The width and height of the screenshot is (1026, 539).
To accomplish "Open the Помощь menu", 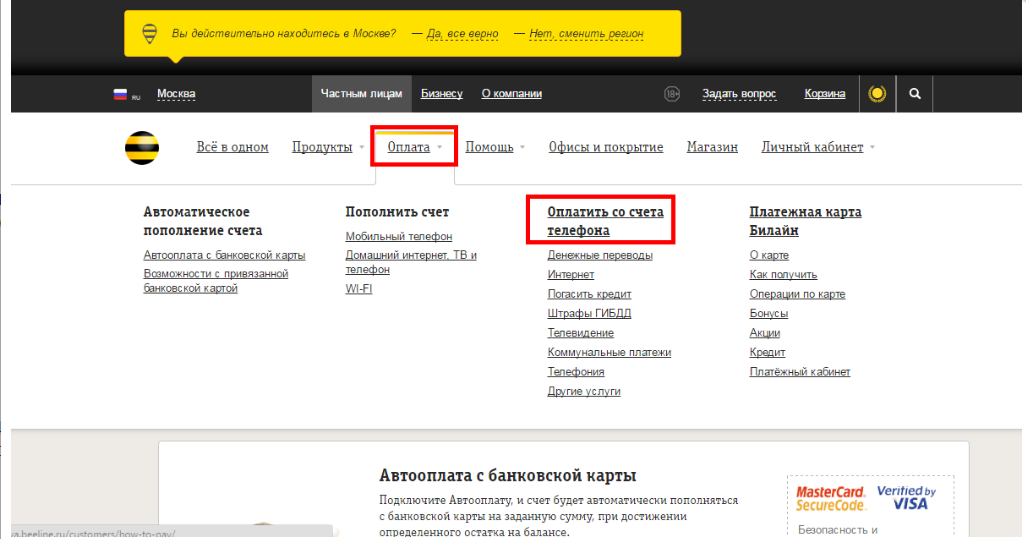I will coord(489,147).
